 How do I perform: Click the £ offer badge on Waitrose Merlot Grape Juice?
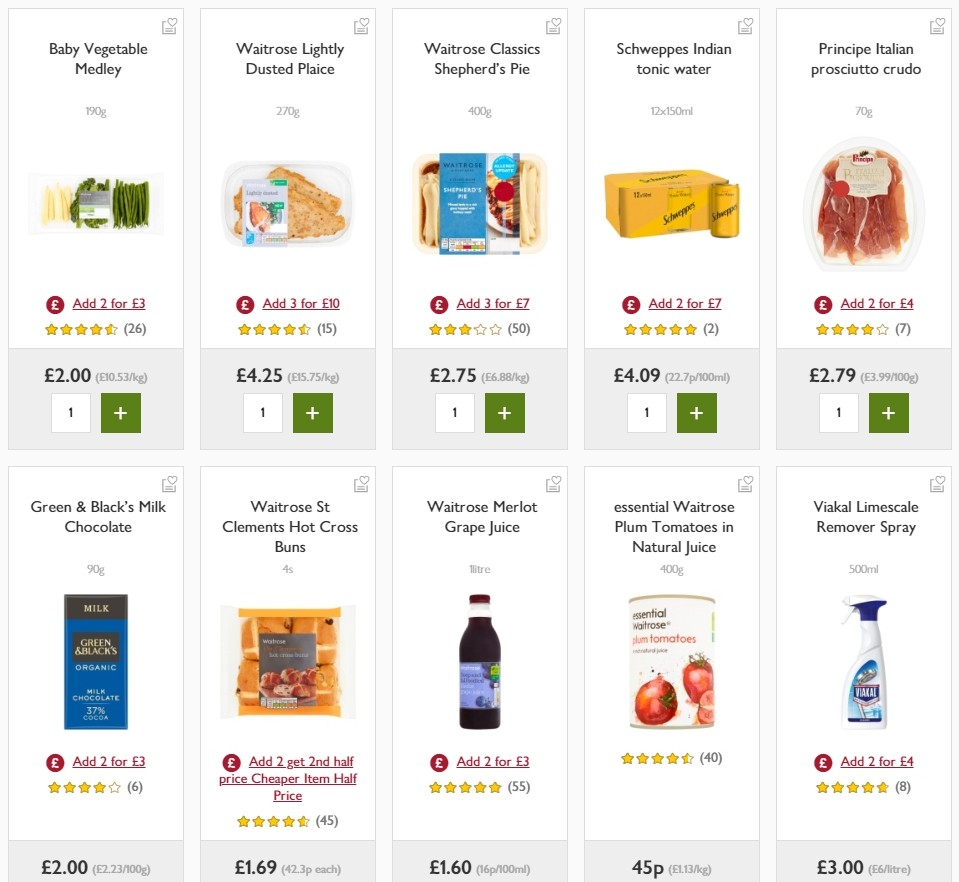pyautogui.click(x=438, y=761)
